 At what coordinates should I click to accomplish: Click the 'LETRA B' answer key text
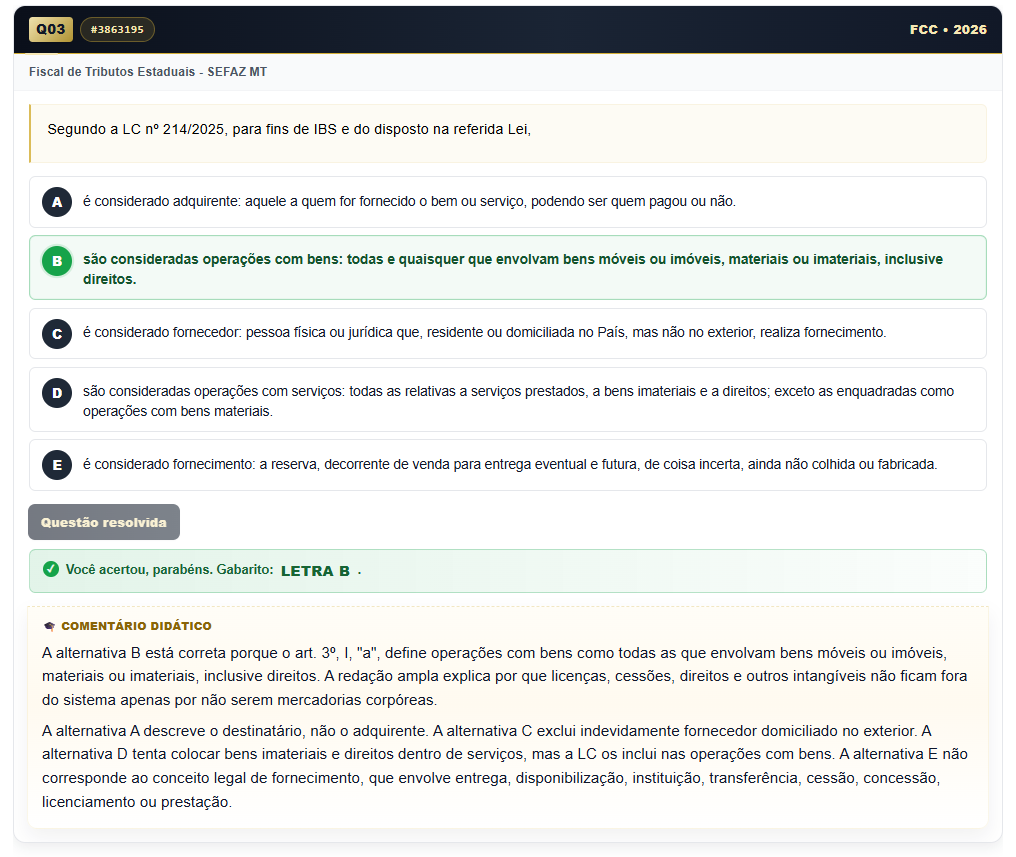point(315,571)
